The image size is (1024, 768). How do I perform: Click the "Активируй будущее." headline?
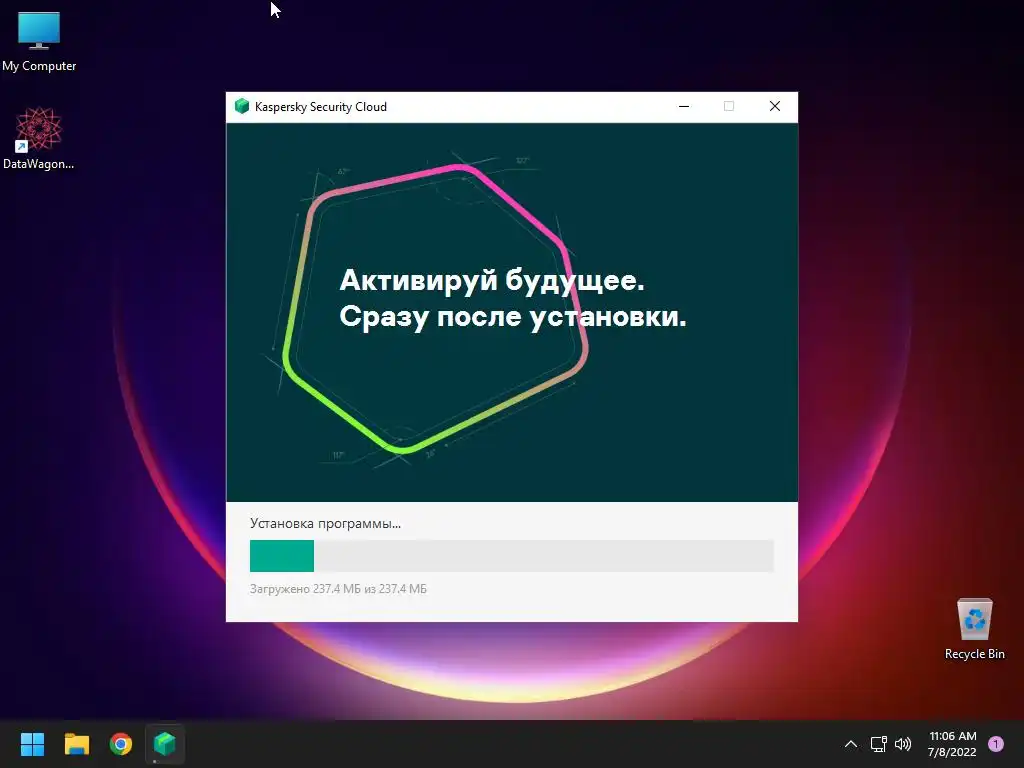[492, 281]
